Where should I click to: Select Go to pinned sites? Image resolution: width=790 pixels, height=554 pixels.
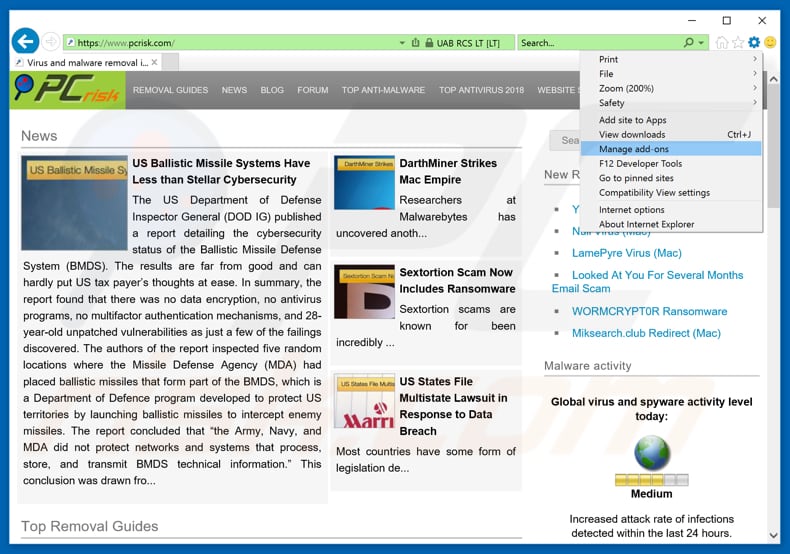(671, 178)
